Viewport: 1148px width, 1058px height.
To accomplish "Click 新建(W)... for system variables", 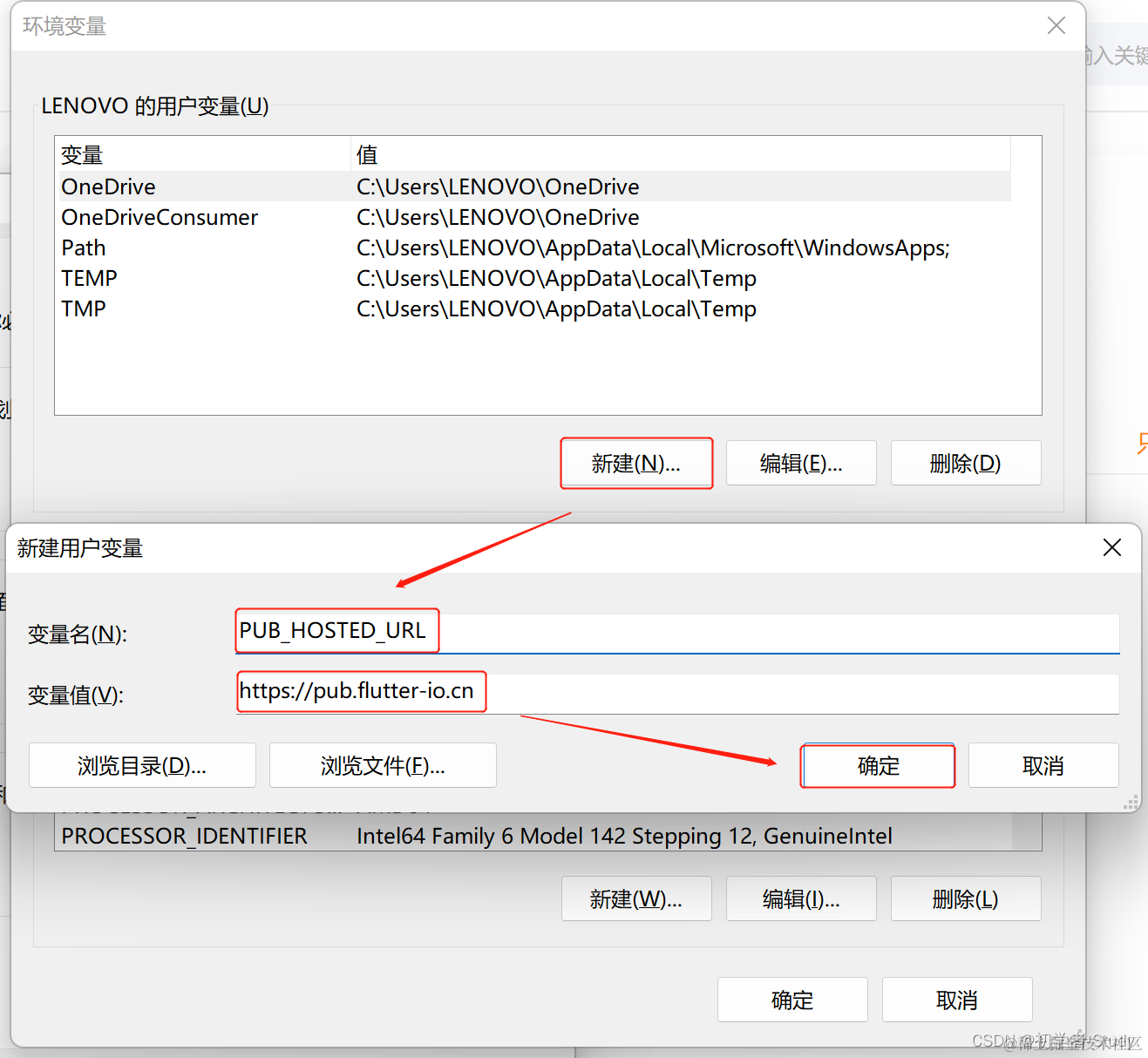I will click(636, 899).
